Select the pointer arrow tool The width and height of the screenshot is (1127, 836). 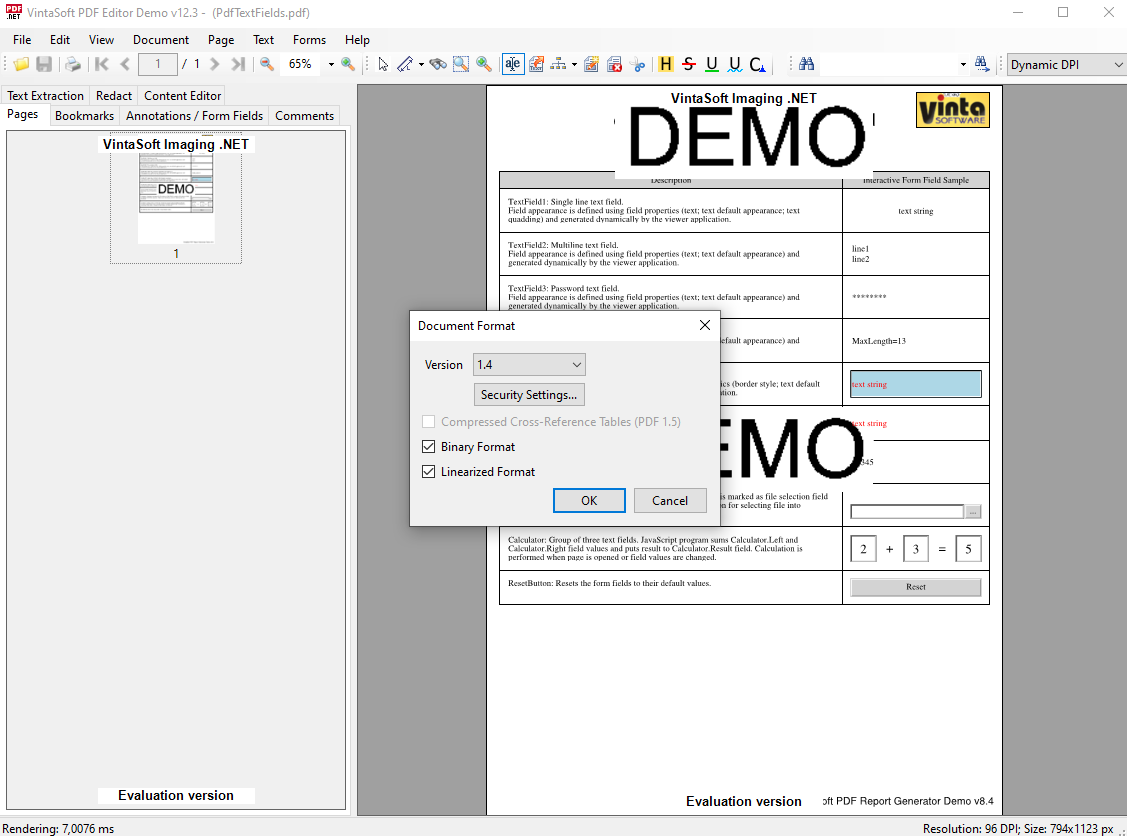point(383,64)
